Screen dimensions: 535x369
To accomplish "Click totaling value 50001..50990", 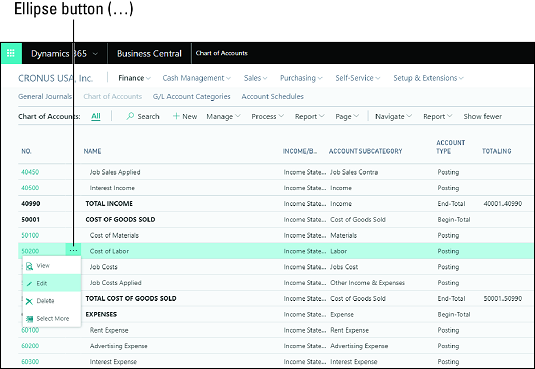I will pos(503,298).
